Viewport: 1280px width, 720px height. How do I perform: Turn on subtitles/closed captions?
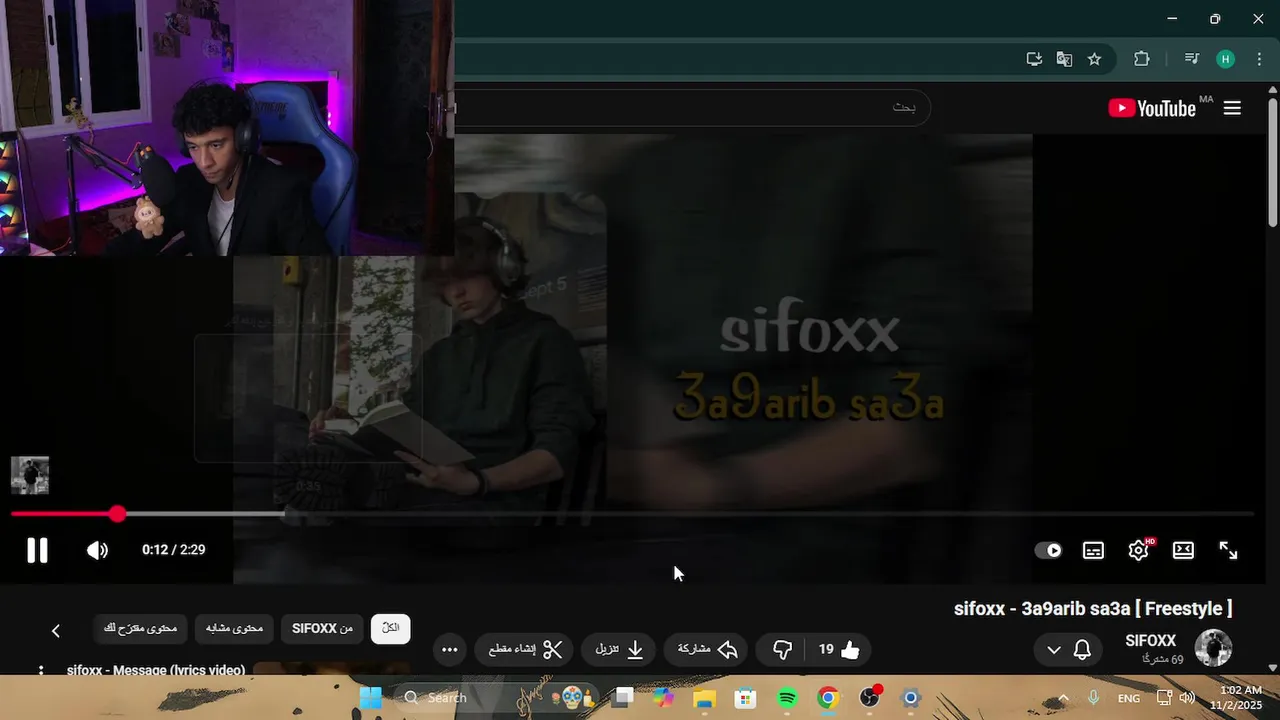(1094, 550)
